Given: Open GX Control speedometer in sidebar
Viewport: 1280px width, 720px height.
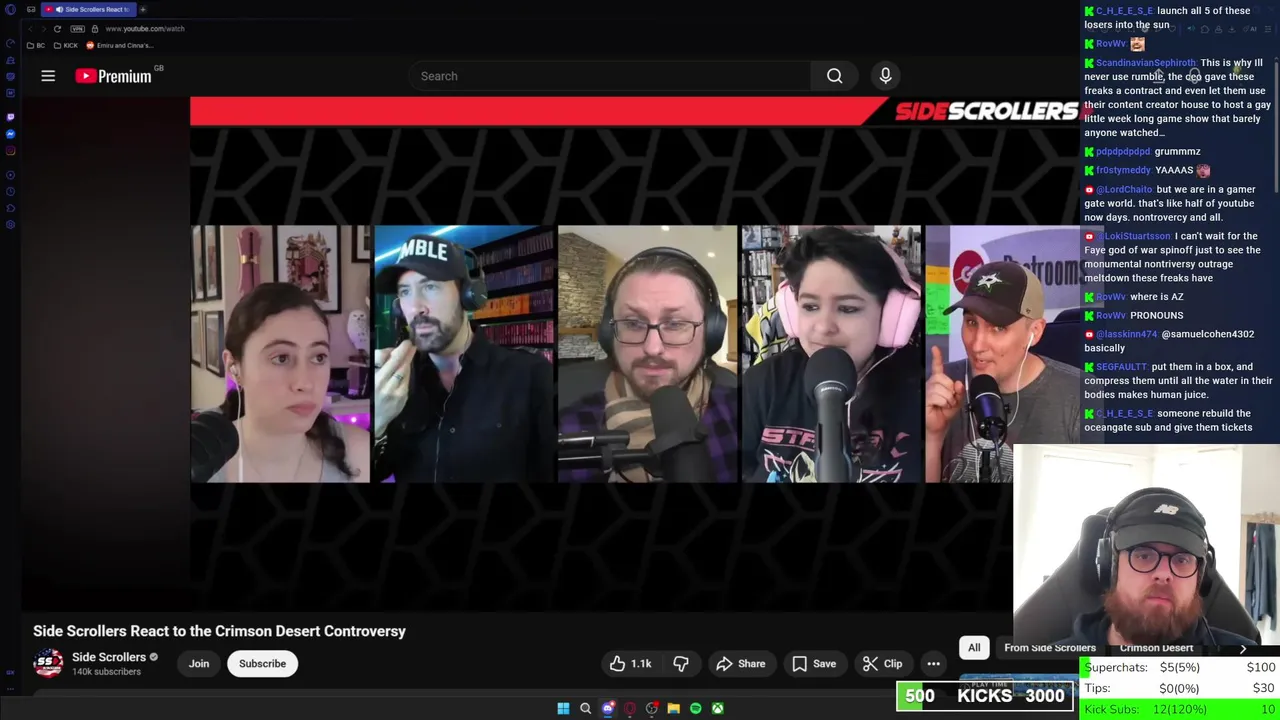Looking at the screenshot, I should click(10, 44).
